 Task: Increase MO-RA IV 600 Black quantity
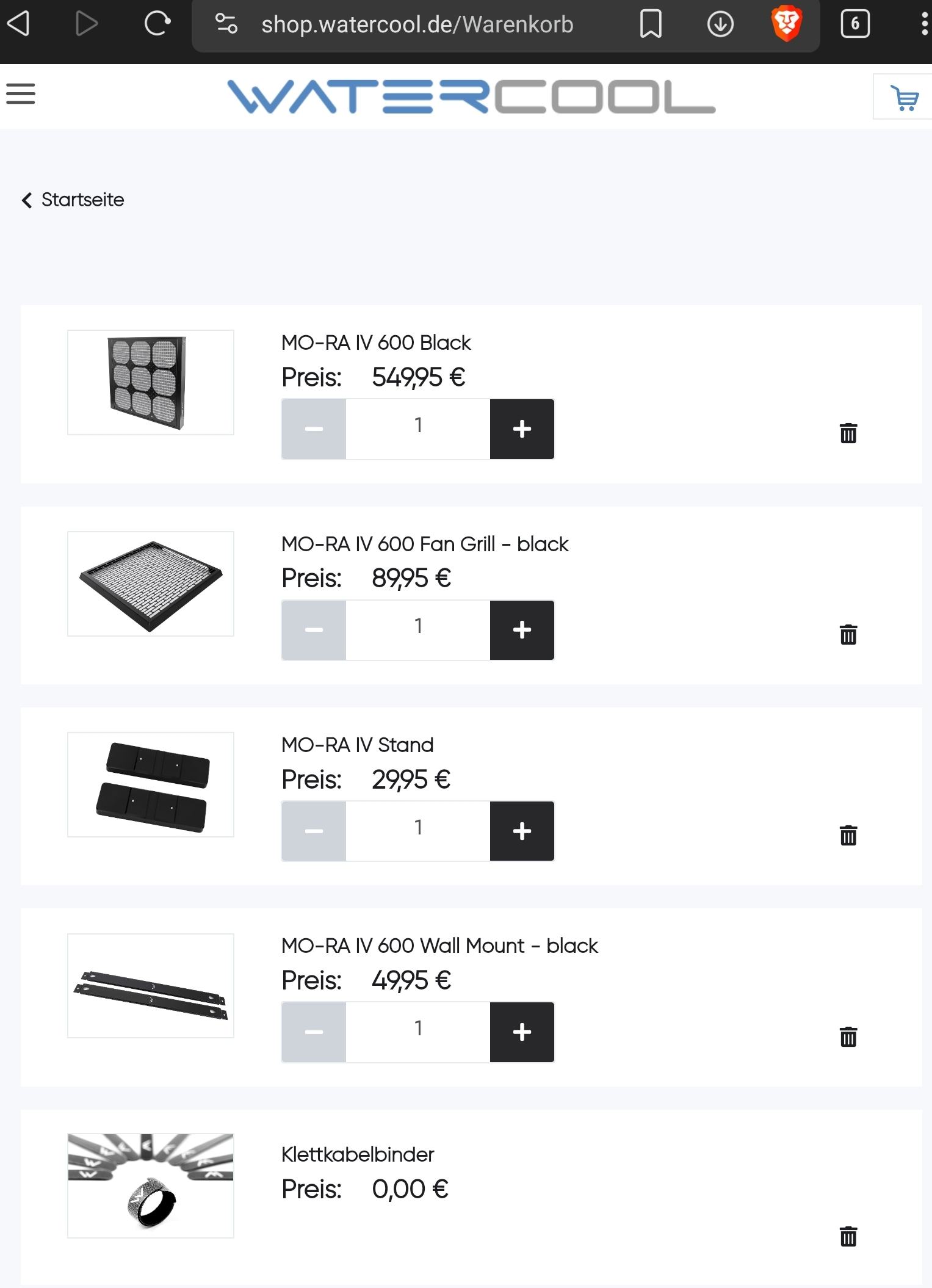522,429
